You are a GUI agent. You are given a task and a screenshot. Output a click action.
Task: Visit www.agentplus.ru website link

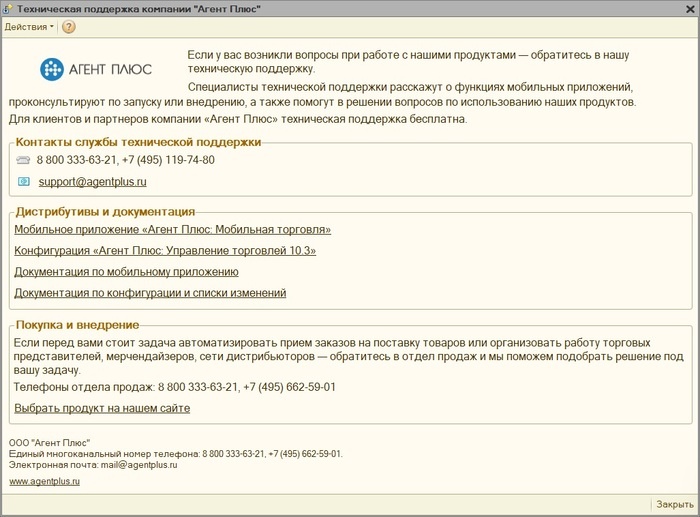coord(45,481)
